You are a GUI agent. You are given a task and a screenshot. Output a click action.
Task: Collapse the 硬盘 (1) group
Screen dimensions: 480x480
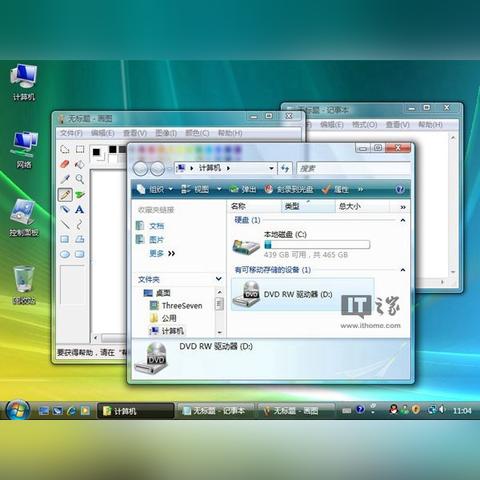click(x=403, y=220)
